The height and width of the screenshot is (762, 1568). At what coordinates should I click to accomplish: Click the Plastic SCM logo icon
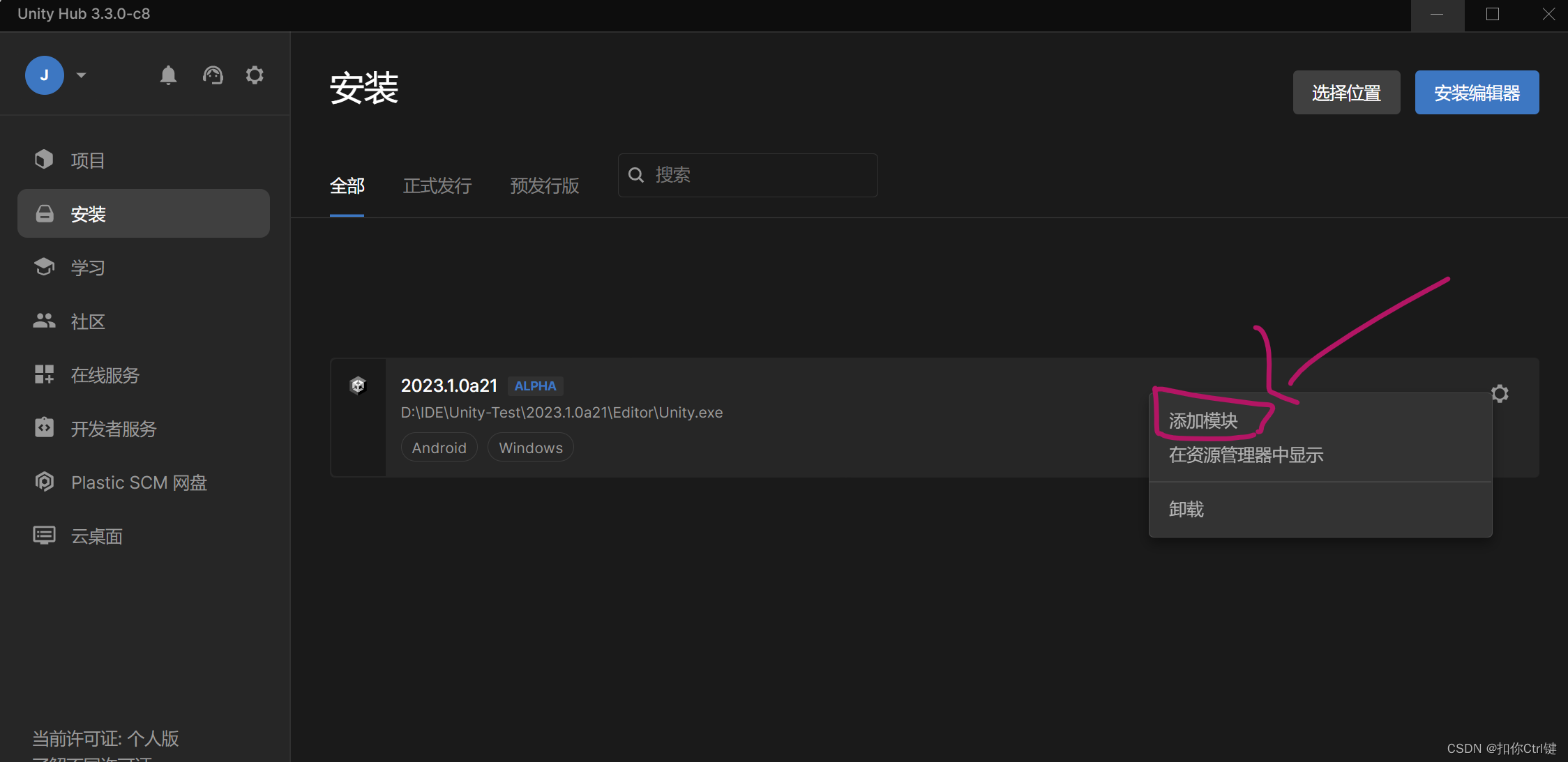point(44,481)
